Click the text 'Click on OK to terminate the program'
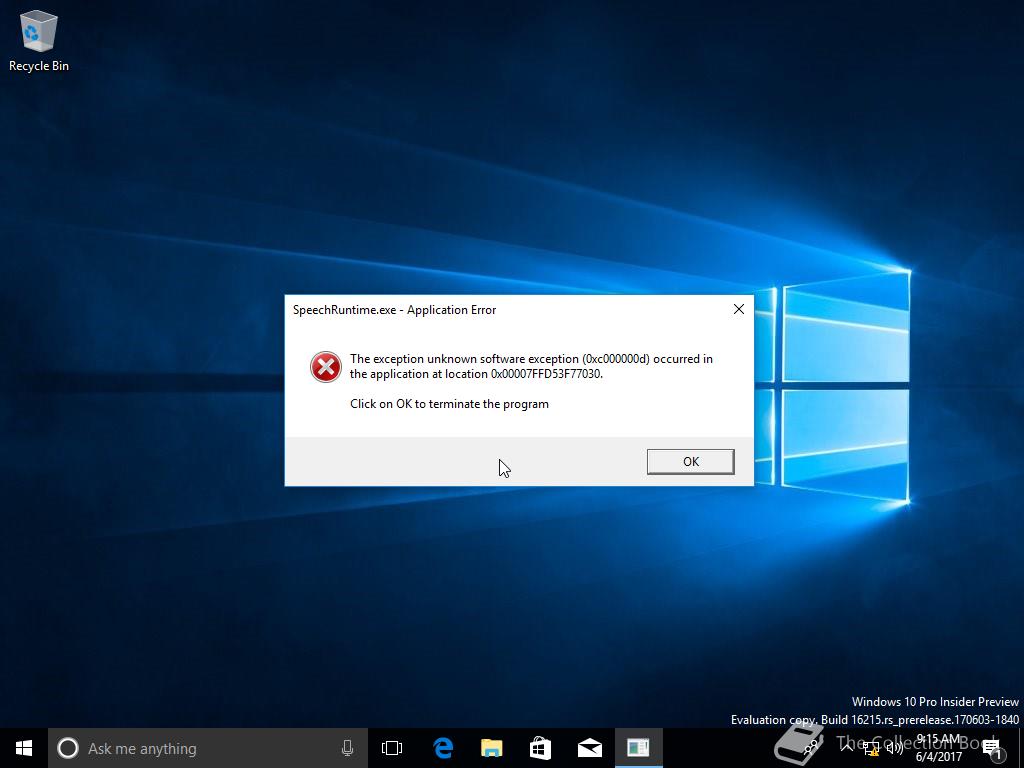Image resolution: width=1024 pixels, height=768 pixels. pos(449,404)
